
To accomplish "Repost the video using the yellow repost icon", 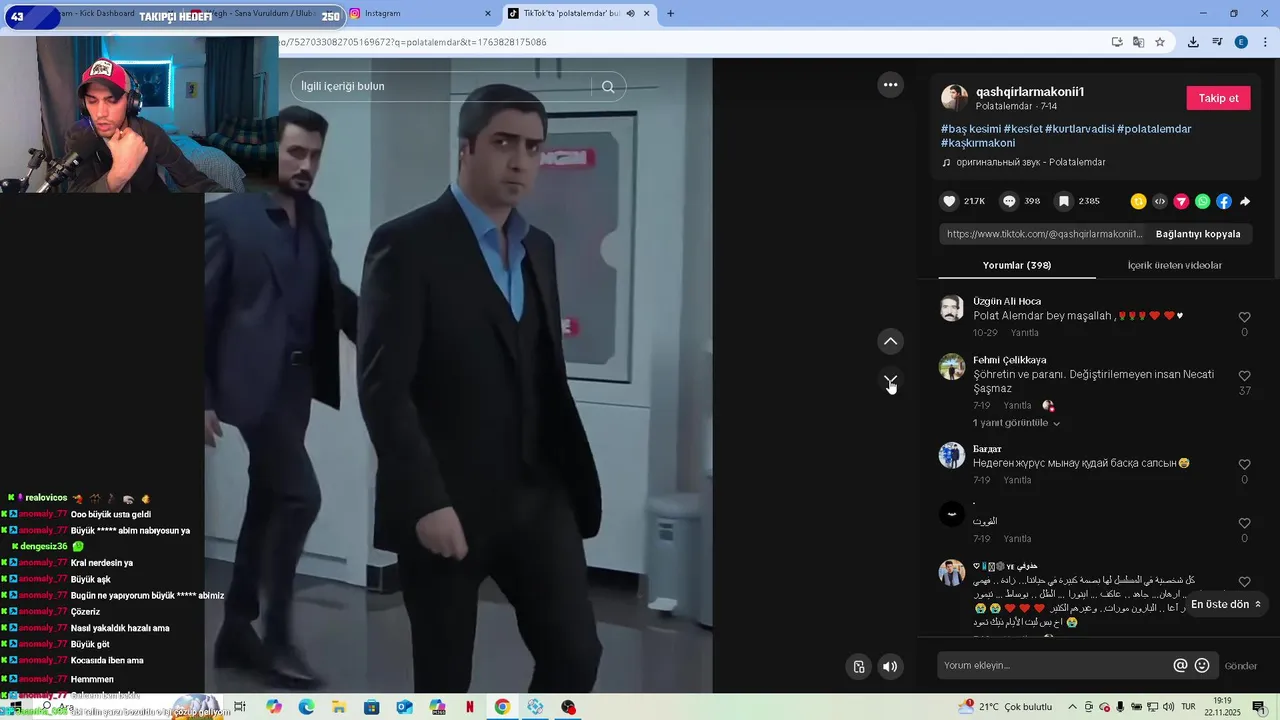I will (1138, 201).
